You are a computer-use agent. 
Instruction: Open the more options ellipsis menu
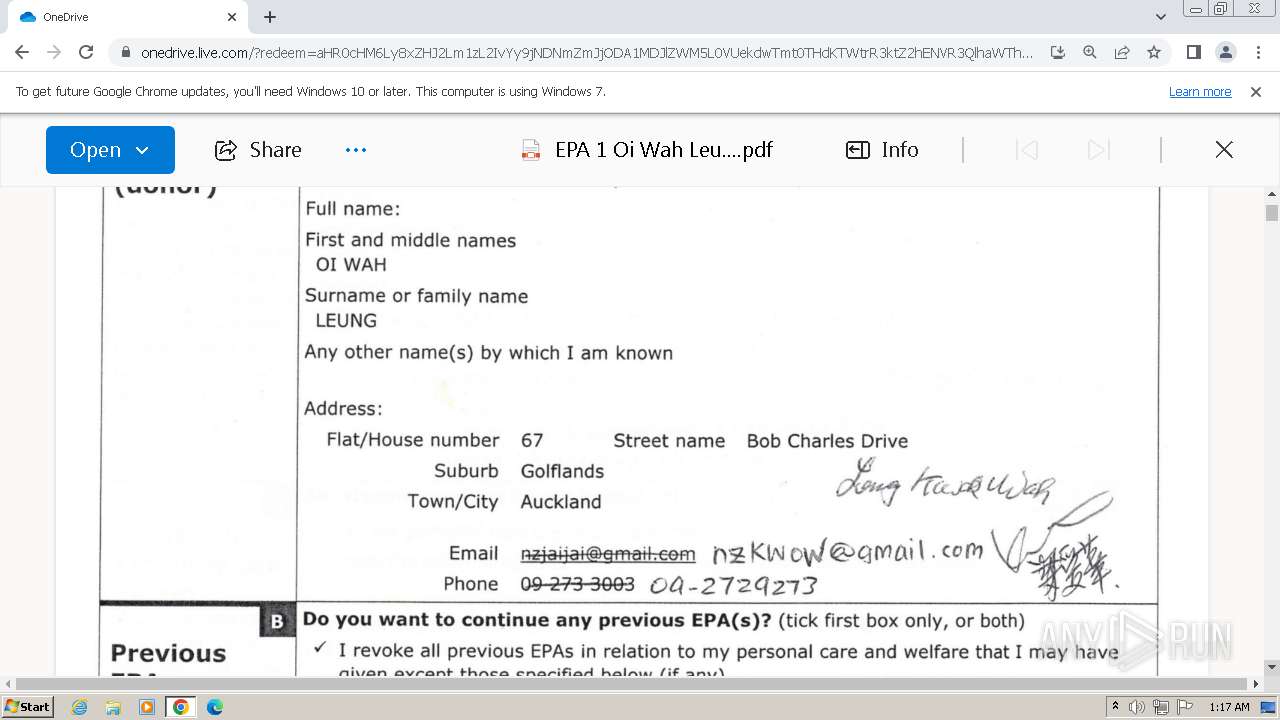point(356,150)
